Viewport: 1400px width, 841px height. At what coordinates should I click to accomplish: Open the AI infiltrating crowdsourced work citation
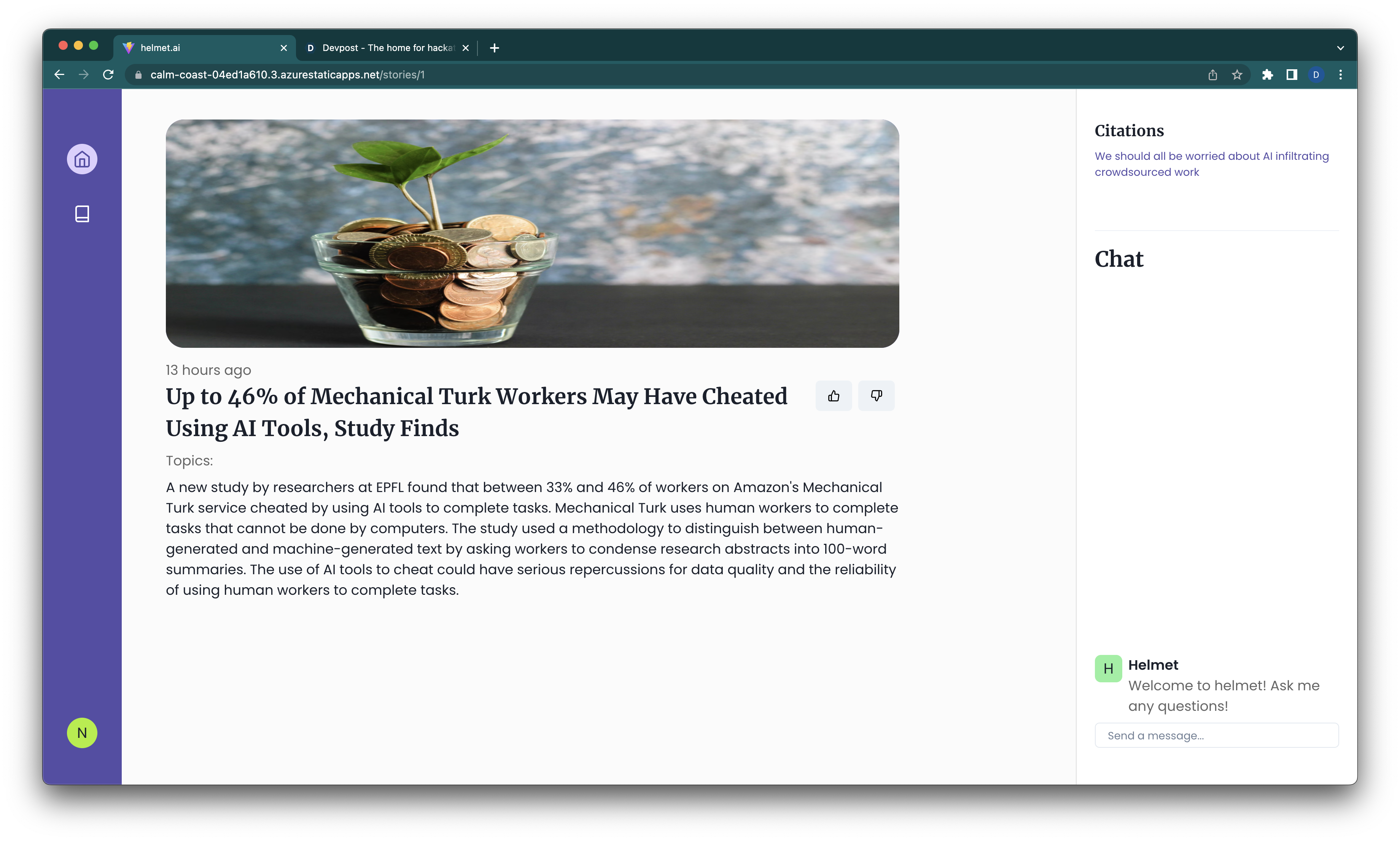tap(1211, 164)
